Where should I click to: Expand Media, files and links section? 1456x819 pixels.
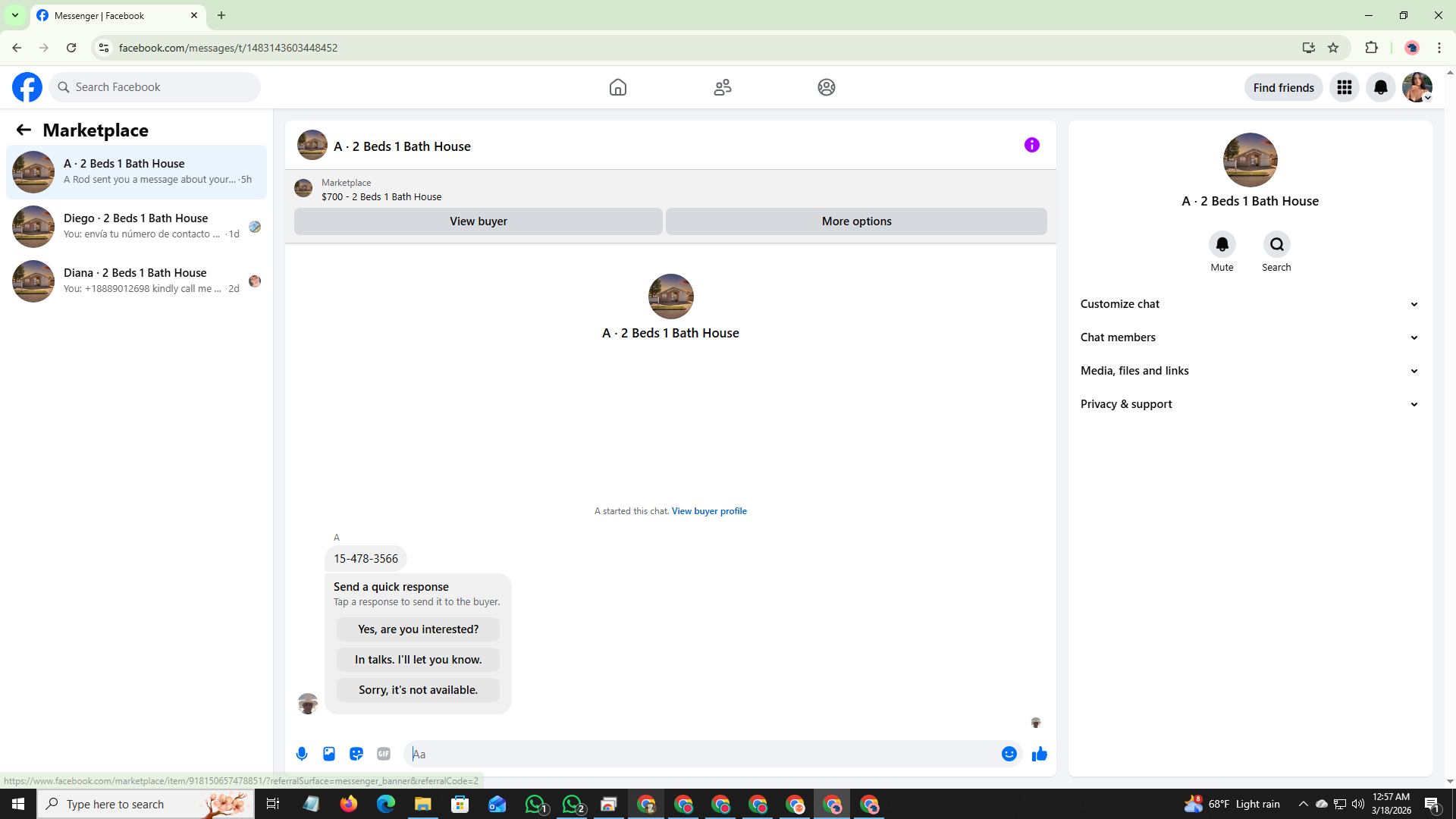coord(1250,371)
